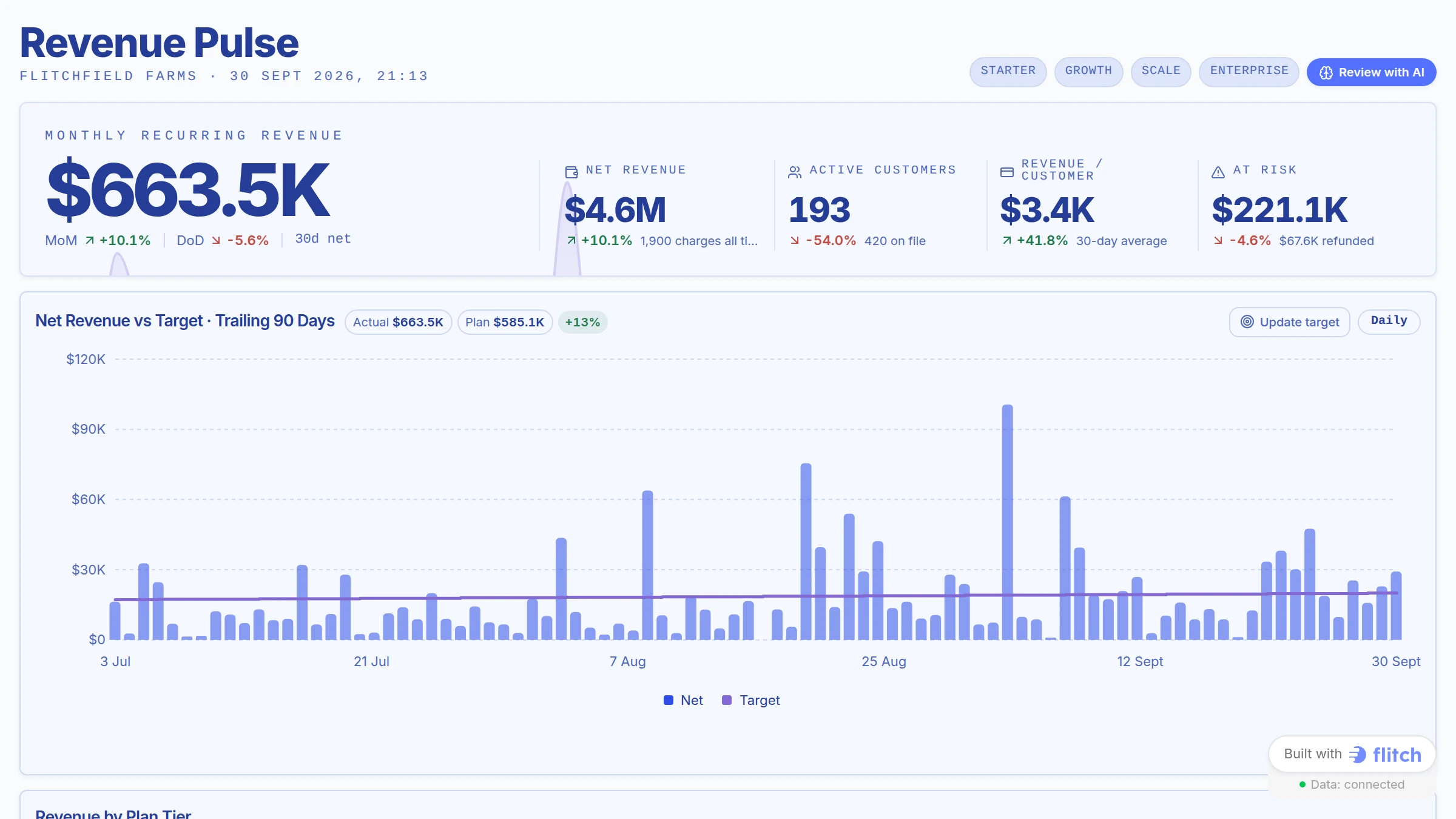Click the tallest bar in the chart

pyautogui.click(x=1007, y=522)
